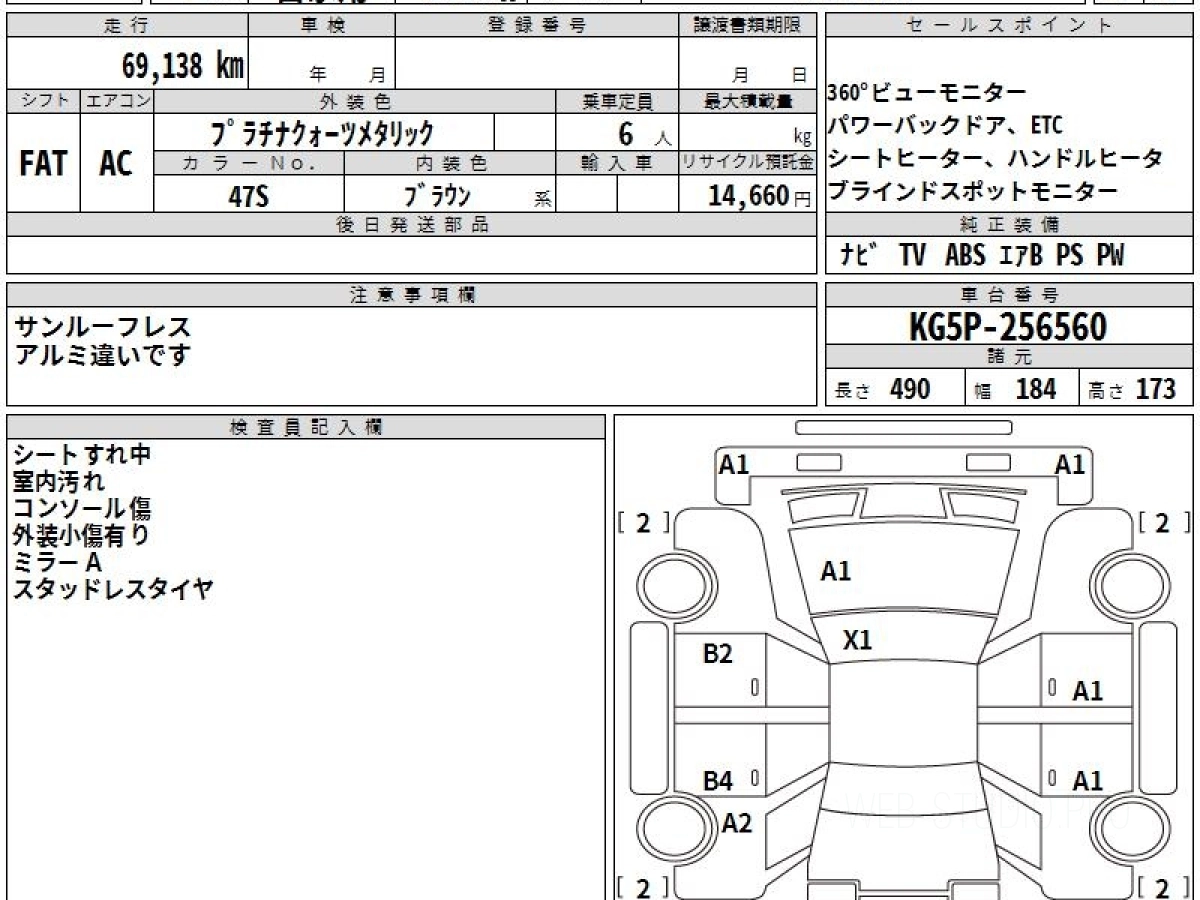
Task: Select the コンソール傷 inspector note
Action: tap(82, 508)
